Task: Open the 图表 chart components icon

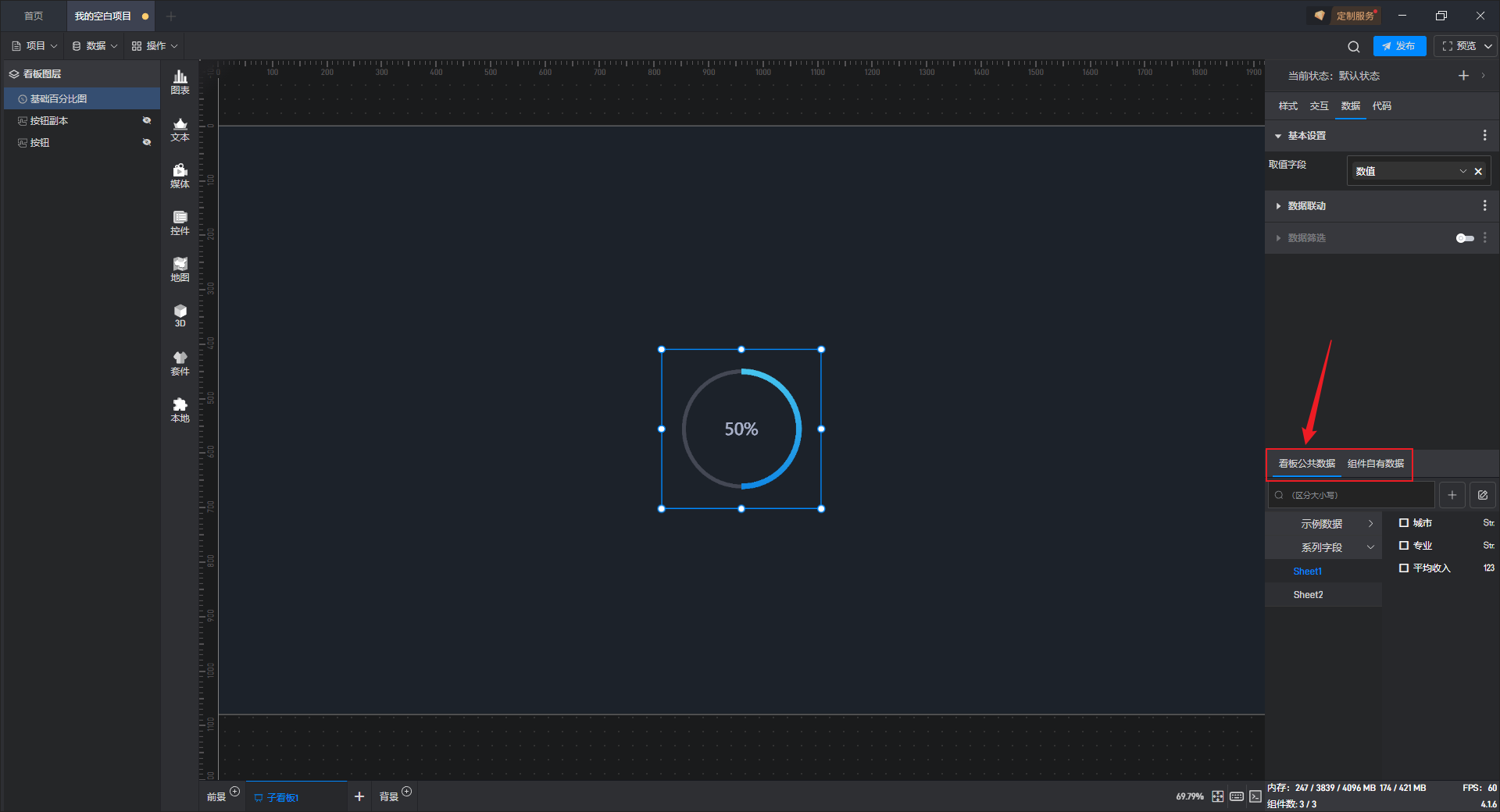Action: [x=180, y=82]
